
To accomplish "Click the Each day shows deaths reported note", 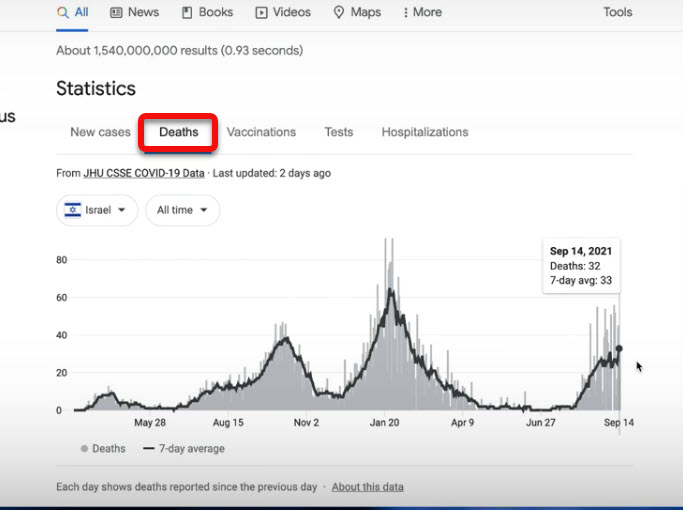I will (186, 487).
